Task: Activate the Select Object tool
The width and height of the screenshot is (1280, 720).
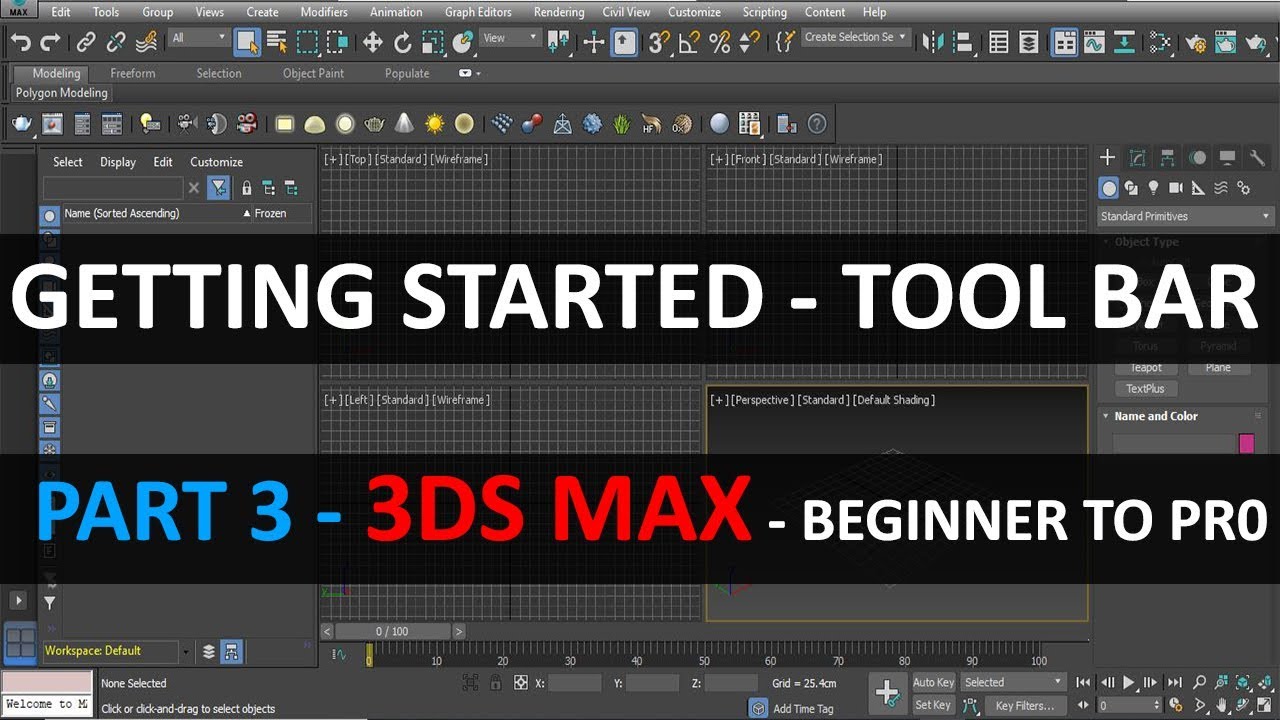Action: pyautogui.click(x=246, y=42)
